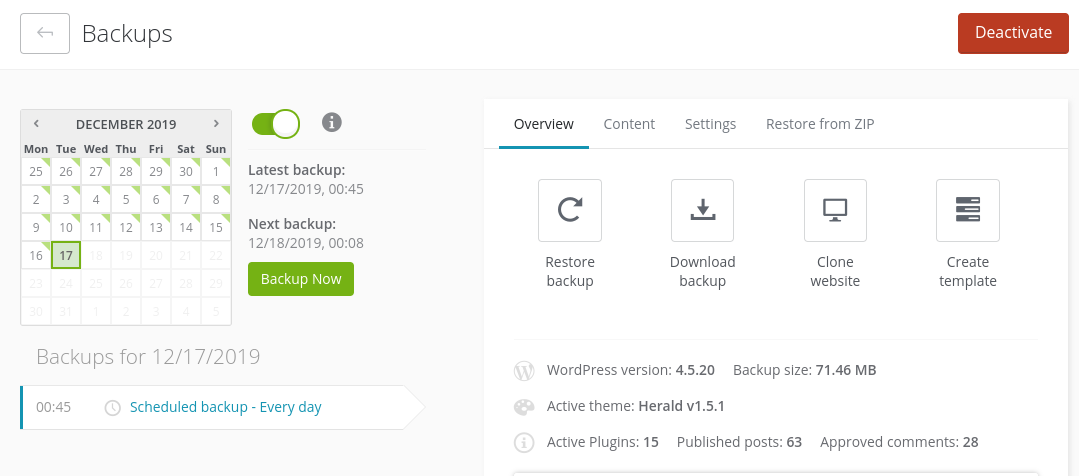1079x476 pixels.
Task: Click the Download backup icon
Action: tap(702, 210)
